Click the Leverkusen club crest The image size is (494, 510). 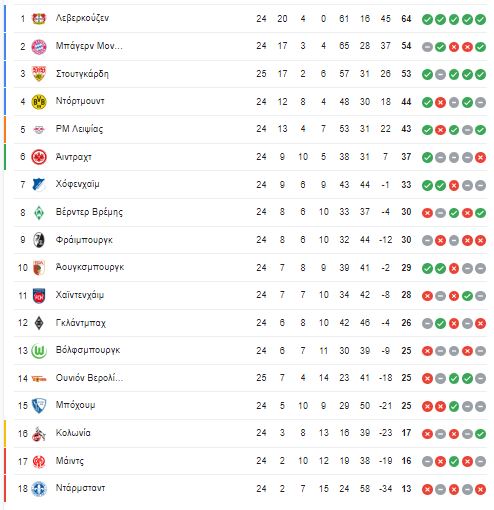point(39,19)
